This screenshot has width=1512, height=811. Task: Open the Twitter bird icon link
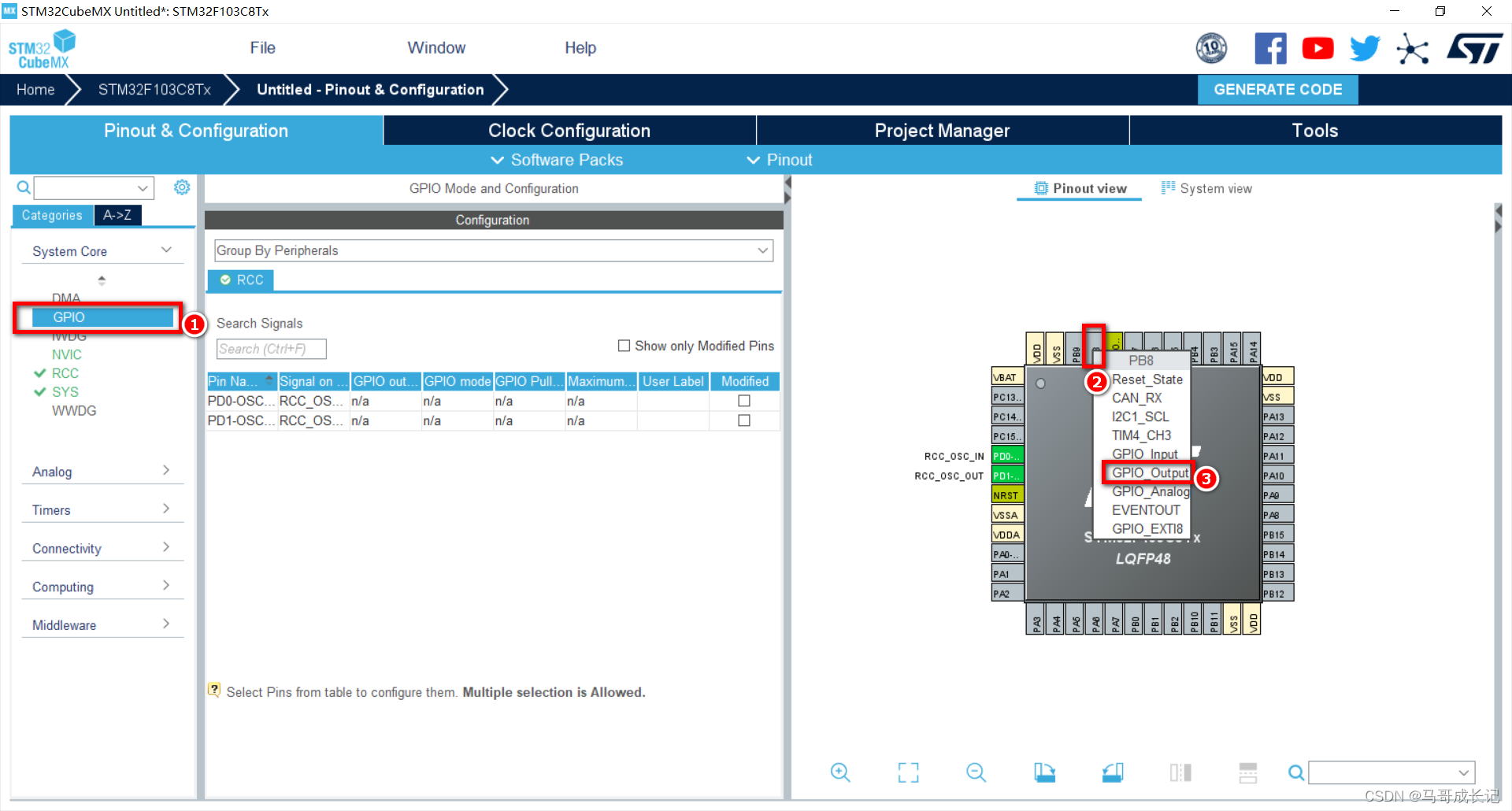click(1365, 49)
